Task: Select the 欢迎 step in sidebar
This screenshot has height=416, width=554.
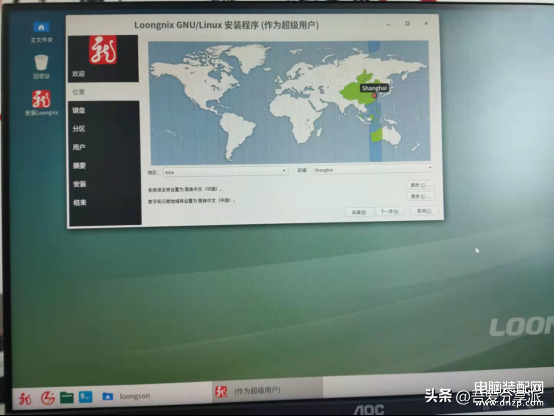Action: pos(78,74)
